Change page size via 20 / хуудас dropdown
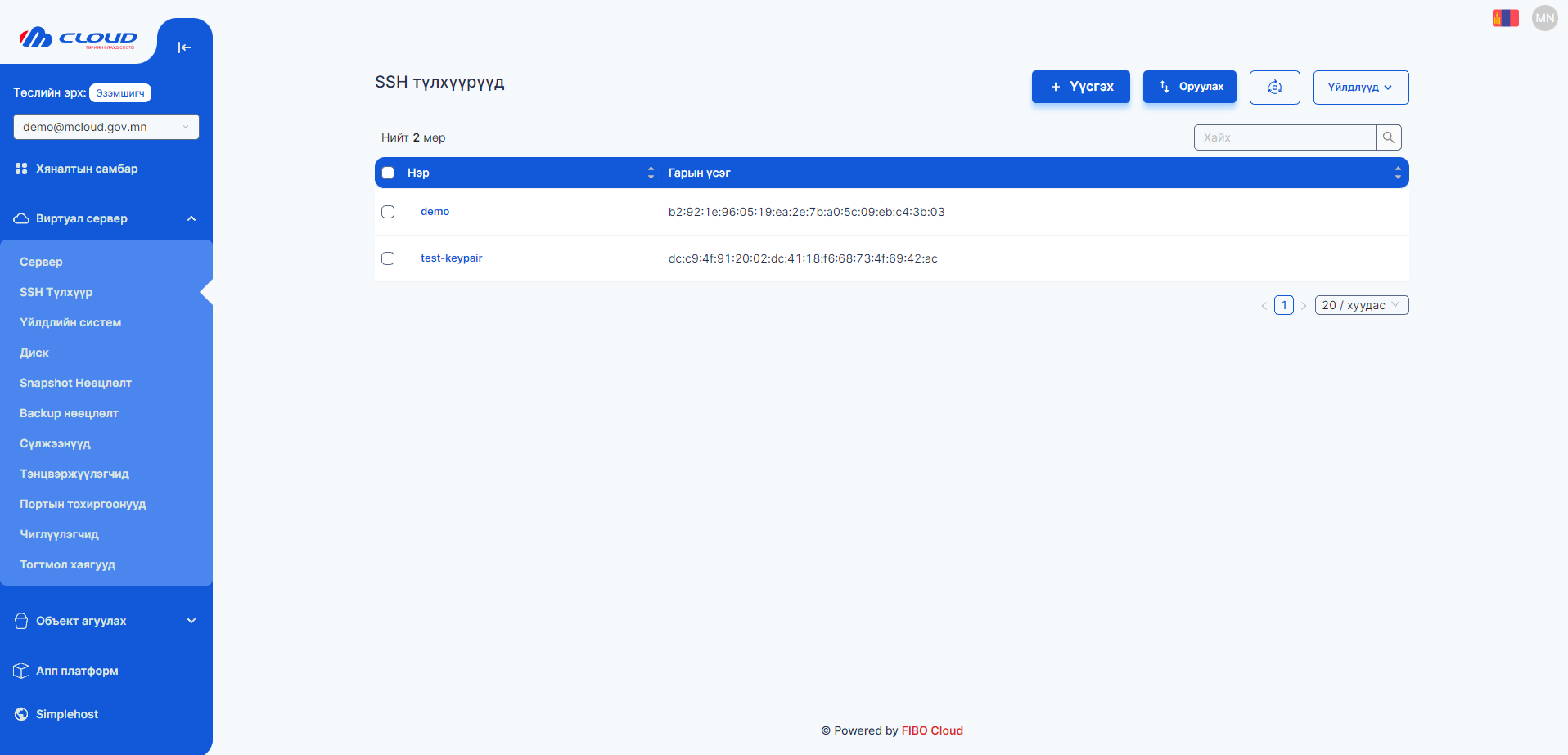Image resolution: width=1568 pixels, height=755 pixels. click(x=1361, y=304)
